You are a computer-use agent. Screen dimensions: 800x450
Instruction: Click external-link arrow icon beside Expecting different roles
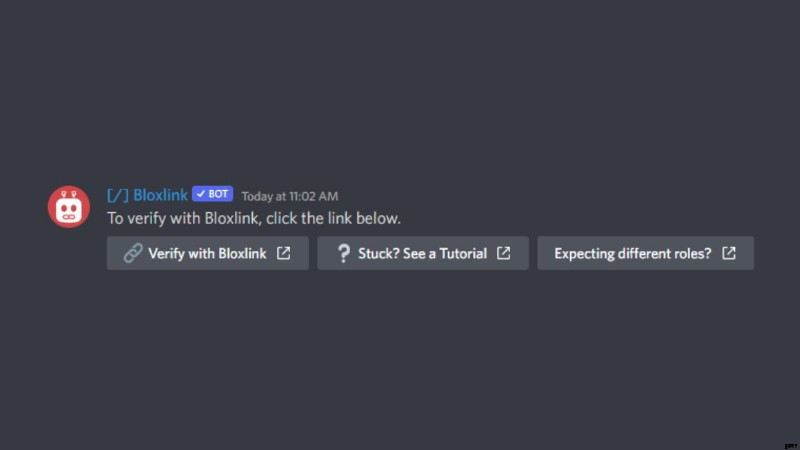pos(729,253)
